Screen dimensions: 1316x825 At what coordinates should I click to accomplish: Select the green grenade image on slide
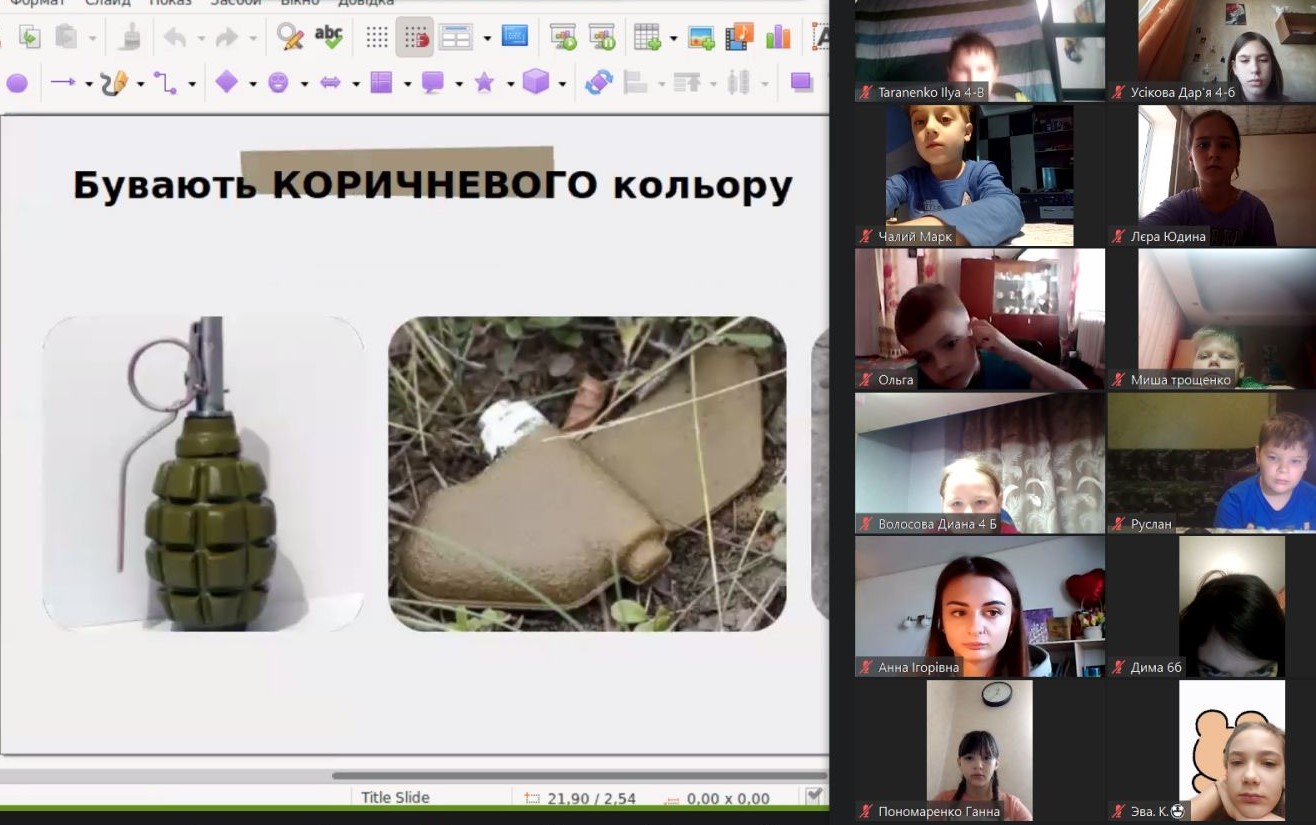203,474
